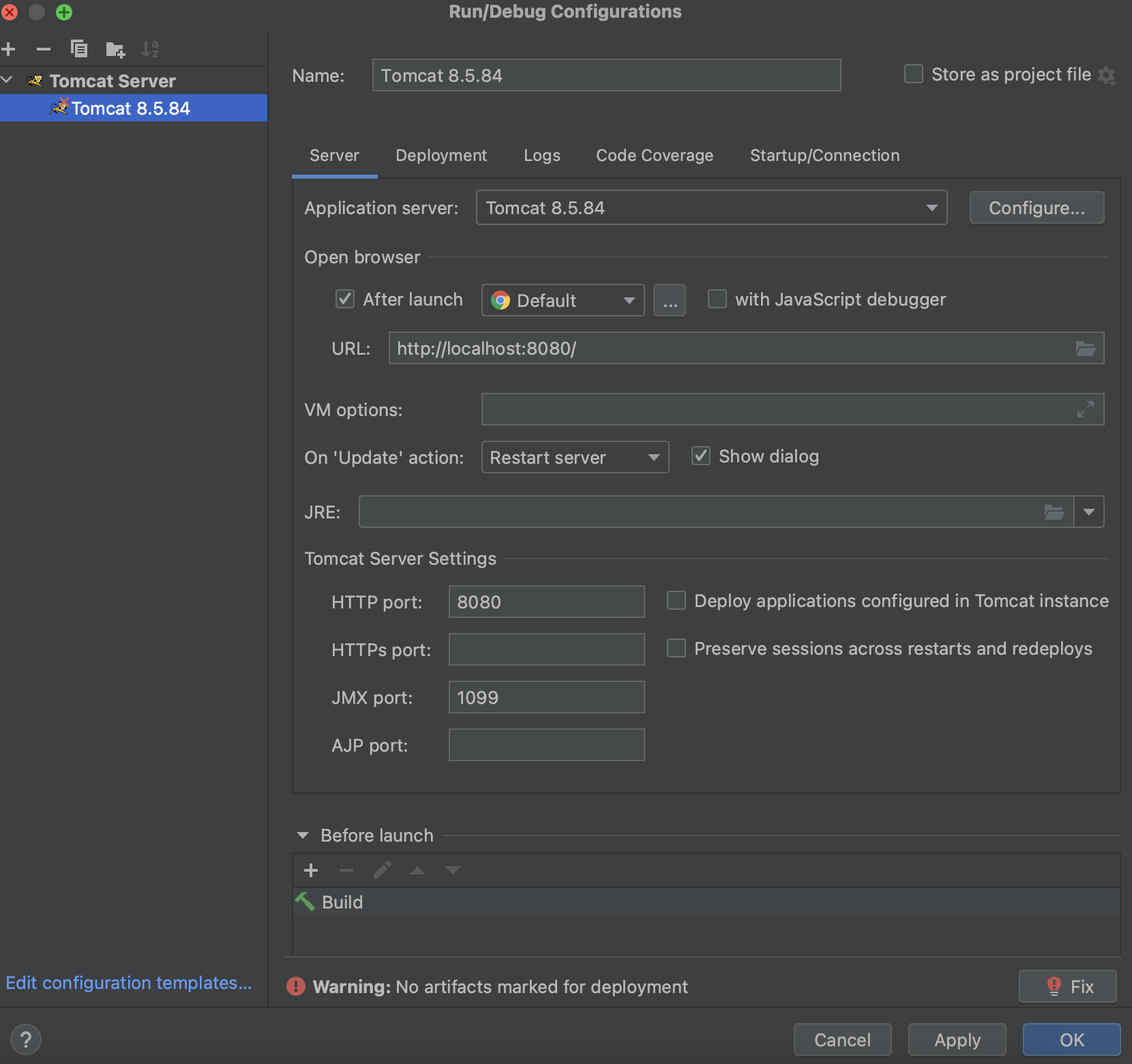
Task: Click AJP port input field
Action: click(x=546, y=745)
